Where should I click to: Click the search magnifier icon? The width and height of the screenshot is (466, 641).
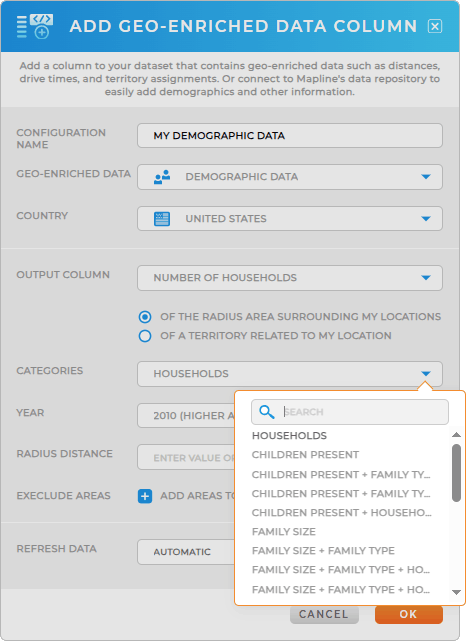point(267,412)
